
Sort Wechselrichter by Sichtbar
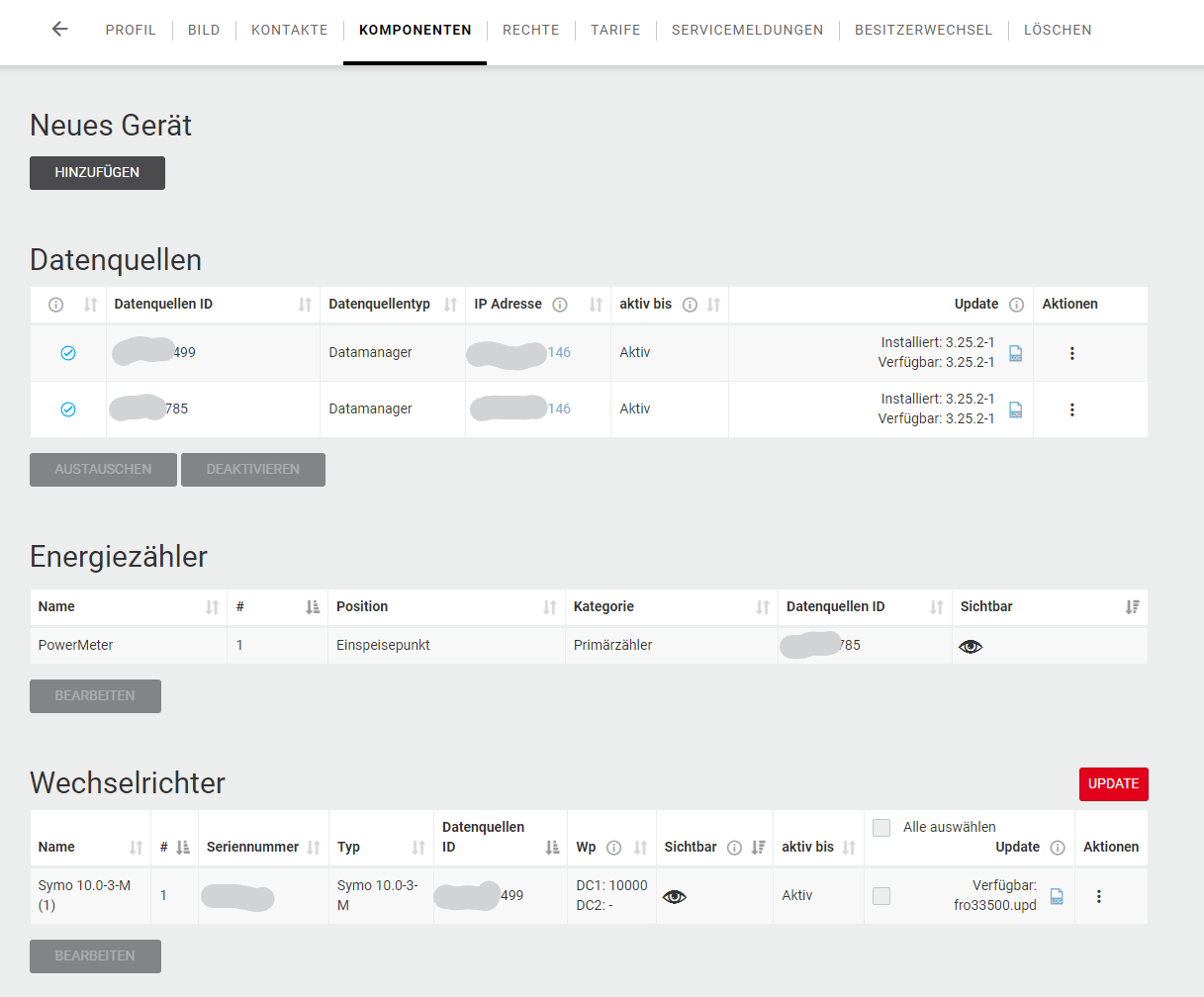tap(759, 848)
